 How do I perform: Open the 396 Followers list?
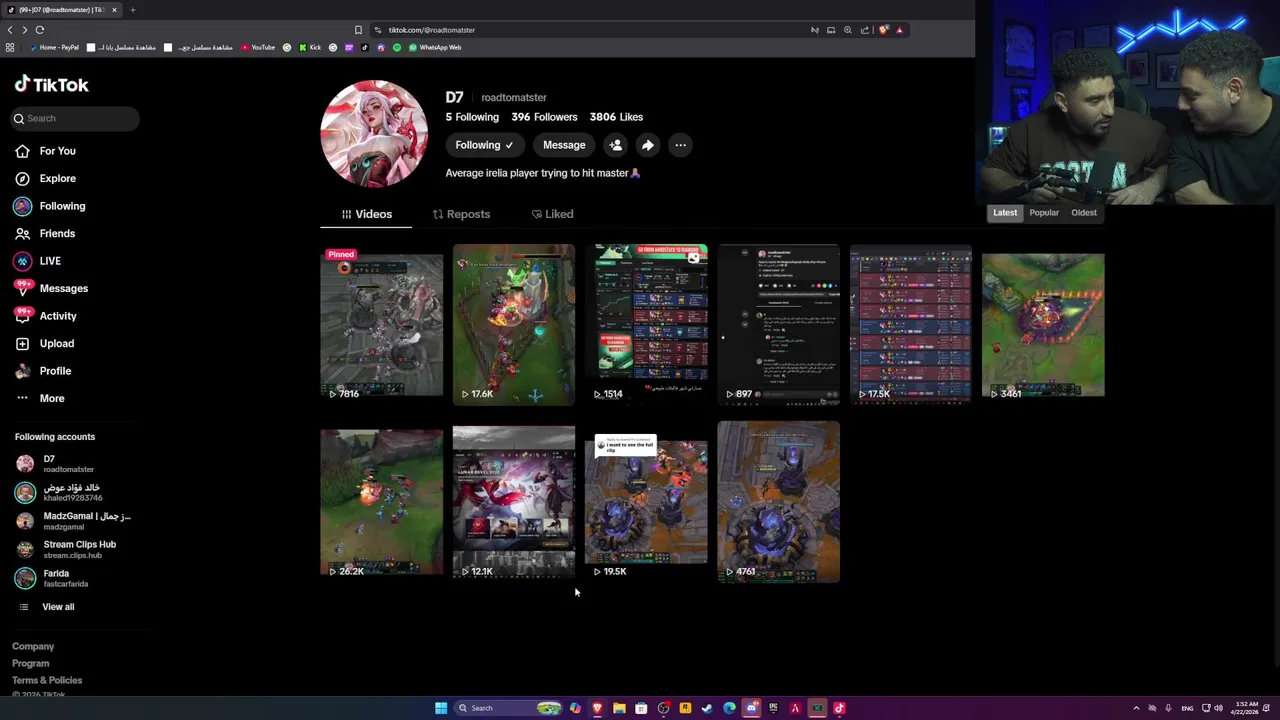[544, 117]
